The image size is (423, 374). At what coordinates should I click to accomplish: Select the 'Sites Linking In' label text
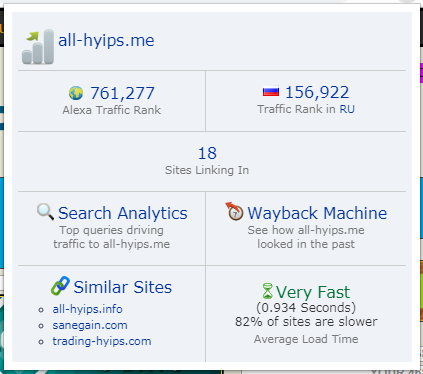[207, 170]
